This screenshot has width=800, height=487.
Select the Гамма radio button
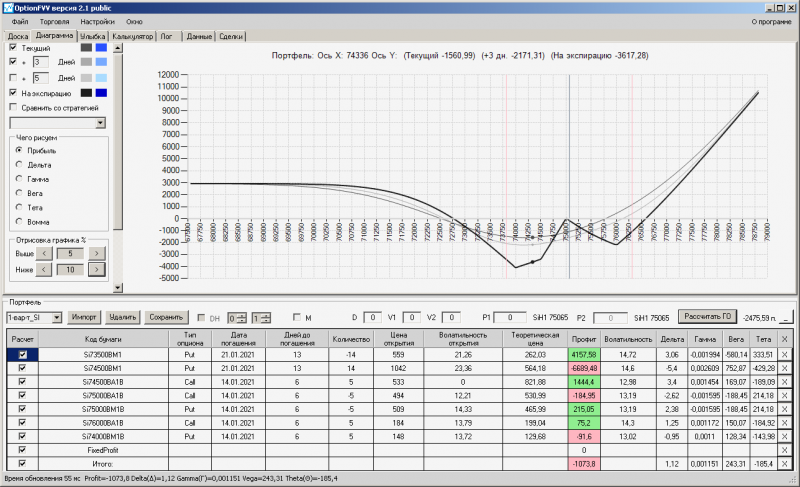(19, 178)
